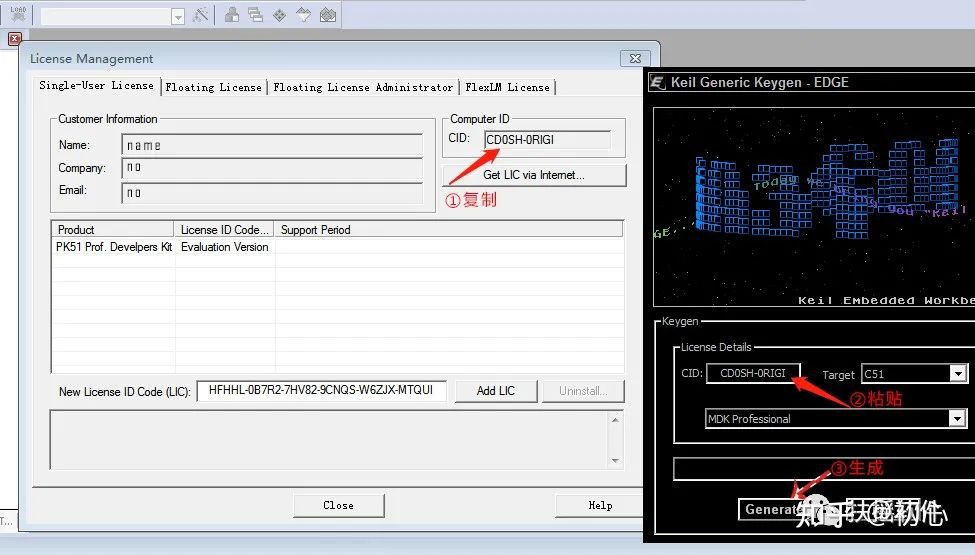The width and height of the screenshot is (975, 555).
Task: Click the empty license output field in keygen
Action: [824, 469]
